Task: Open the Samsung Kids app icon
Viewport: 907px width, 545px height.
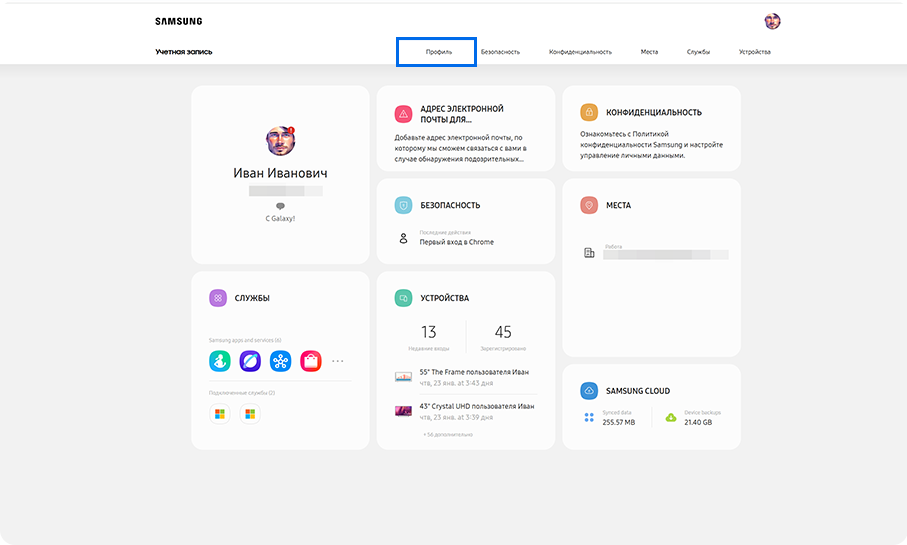Action: (x=220, y=361)
